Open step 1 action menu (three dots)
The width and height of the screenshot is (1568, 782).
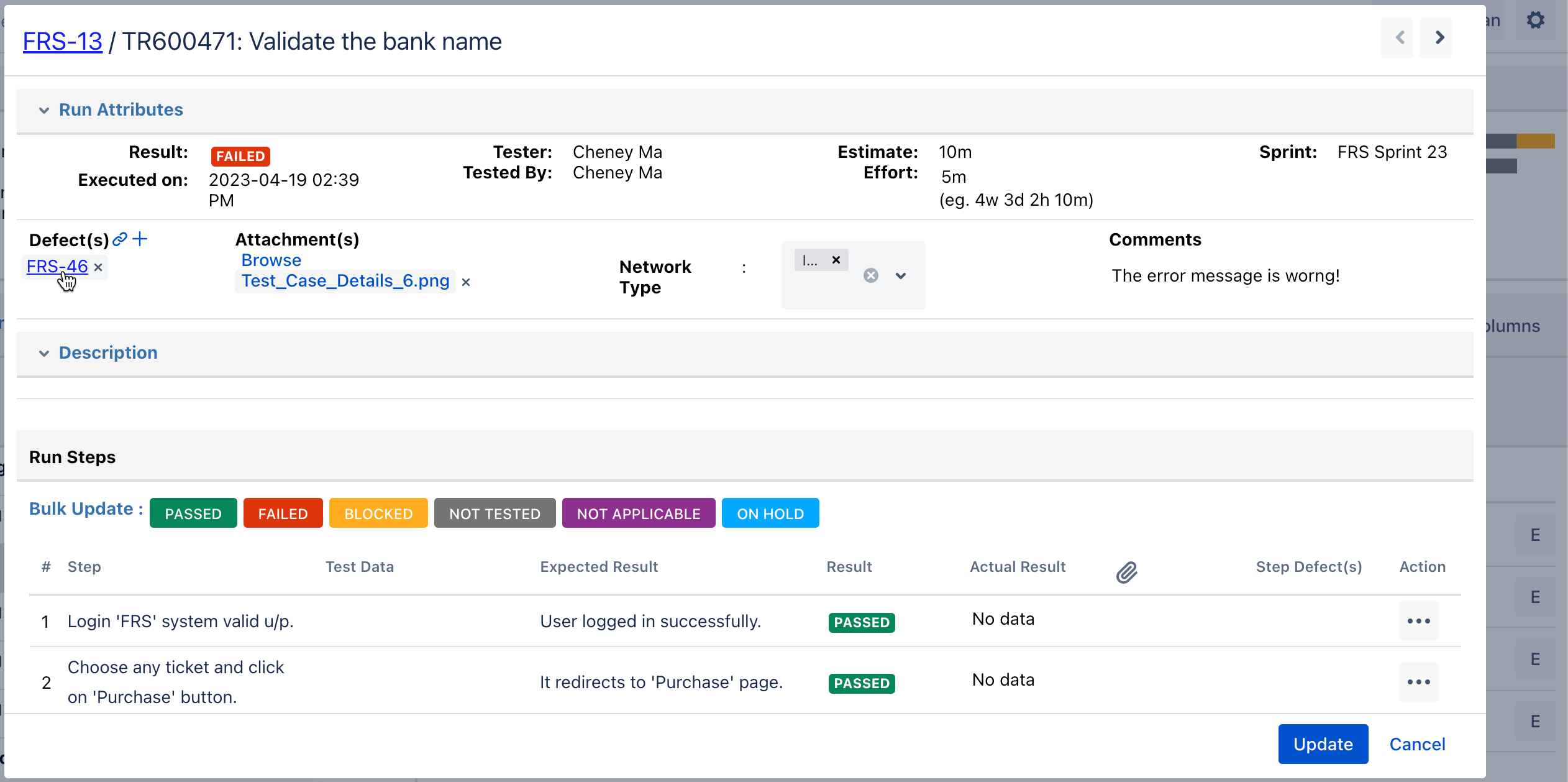(x=1418, y=621)
